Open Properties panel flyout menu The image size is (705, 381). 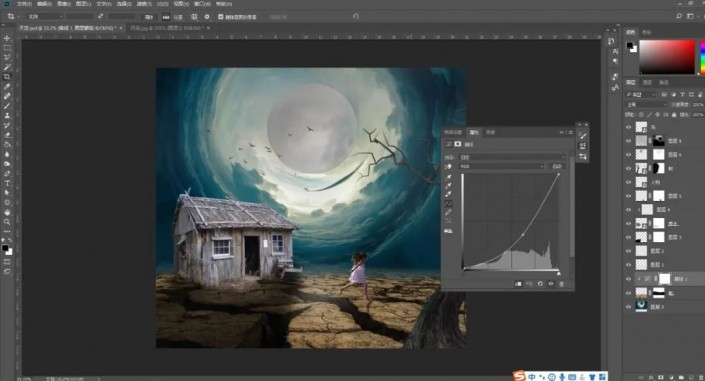point(570,132)
